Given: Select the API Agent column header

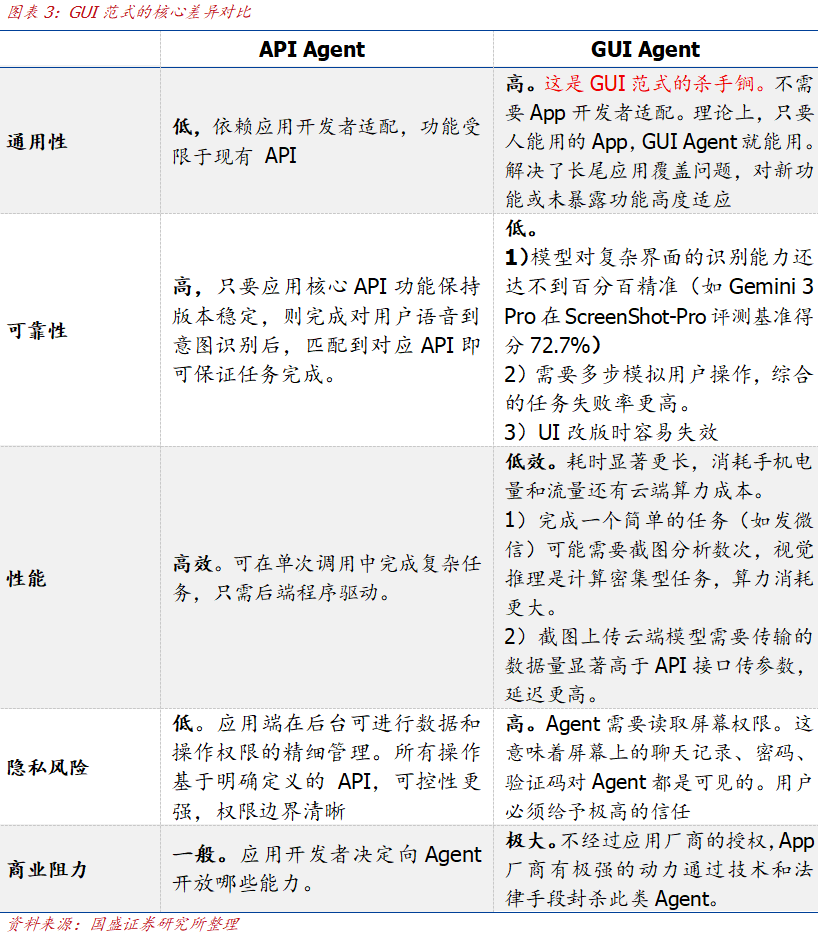Looking at the screenshot, I should (x=313, y=48).
